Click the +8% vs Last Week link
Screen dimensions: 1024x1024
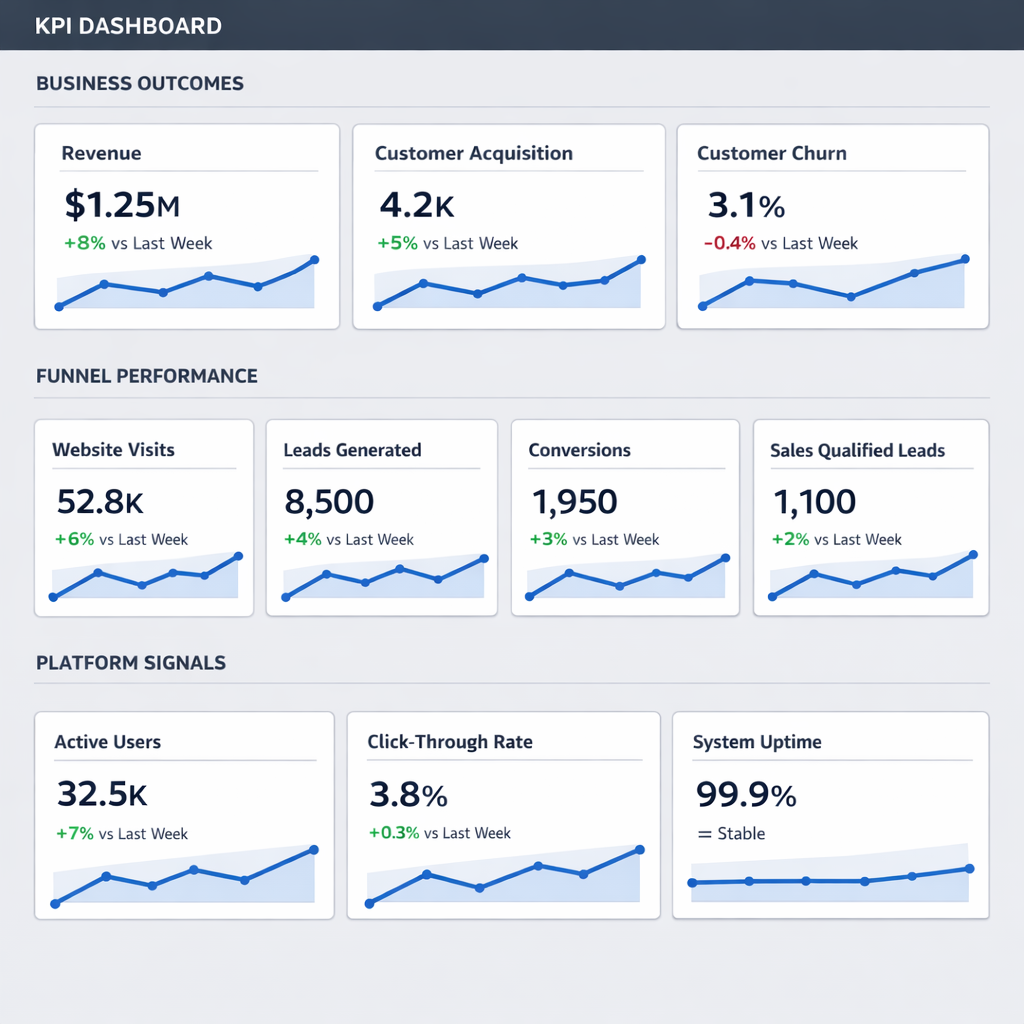[136, 243]
